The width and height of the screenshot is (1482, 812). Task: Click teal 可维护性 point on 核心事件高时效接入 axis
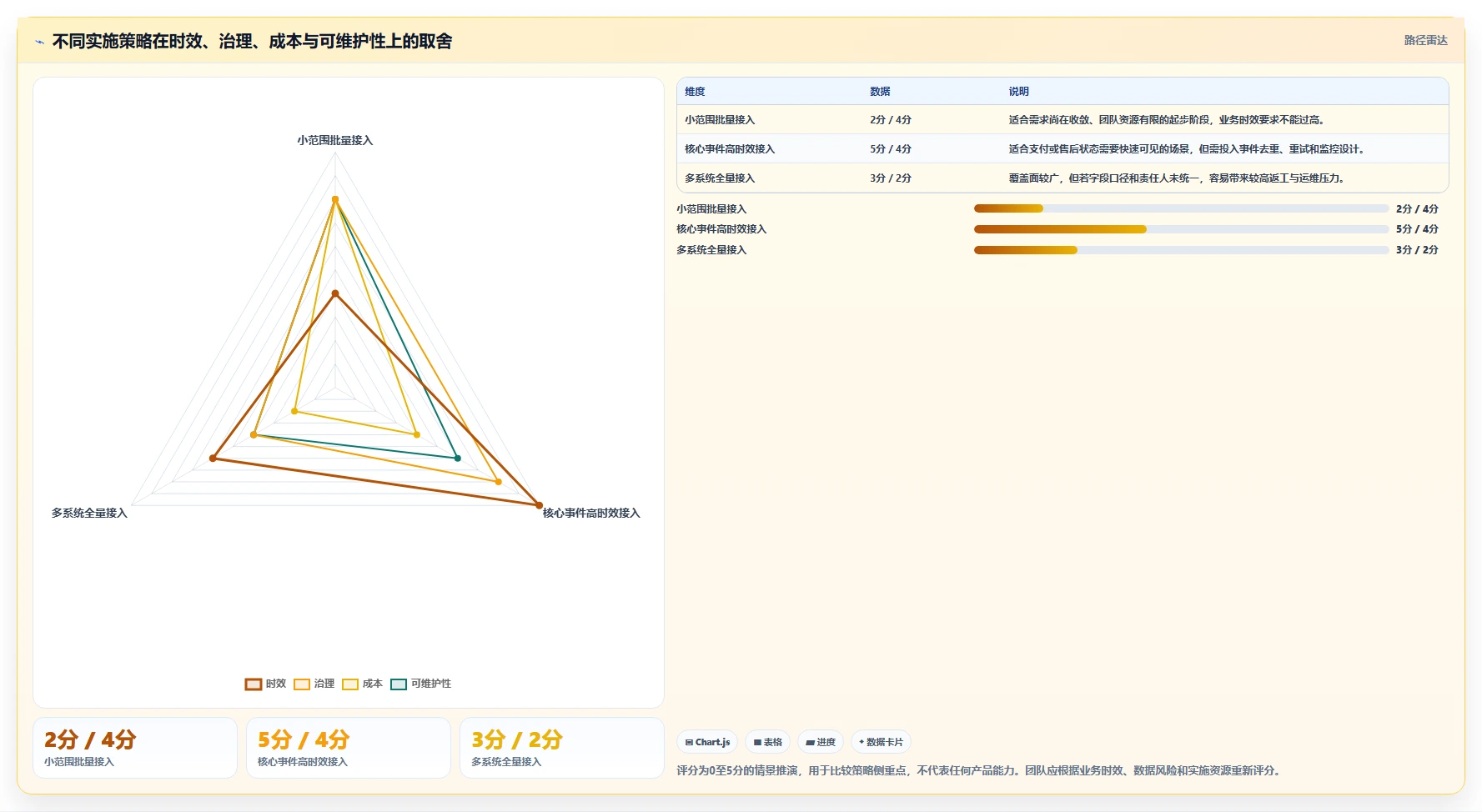(457, 459)
